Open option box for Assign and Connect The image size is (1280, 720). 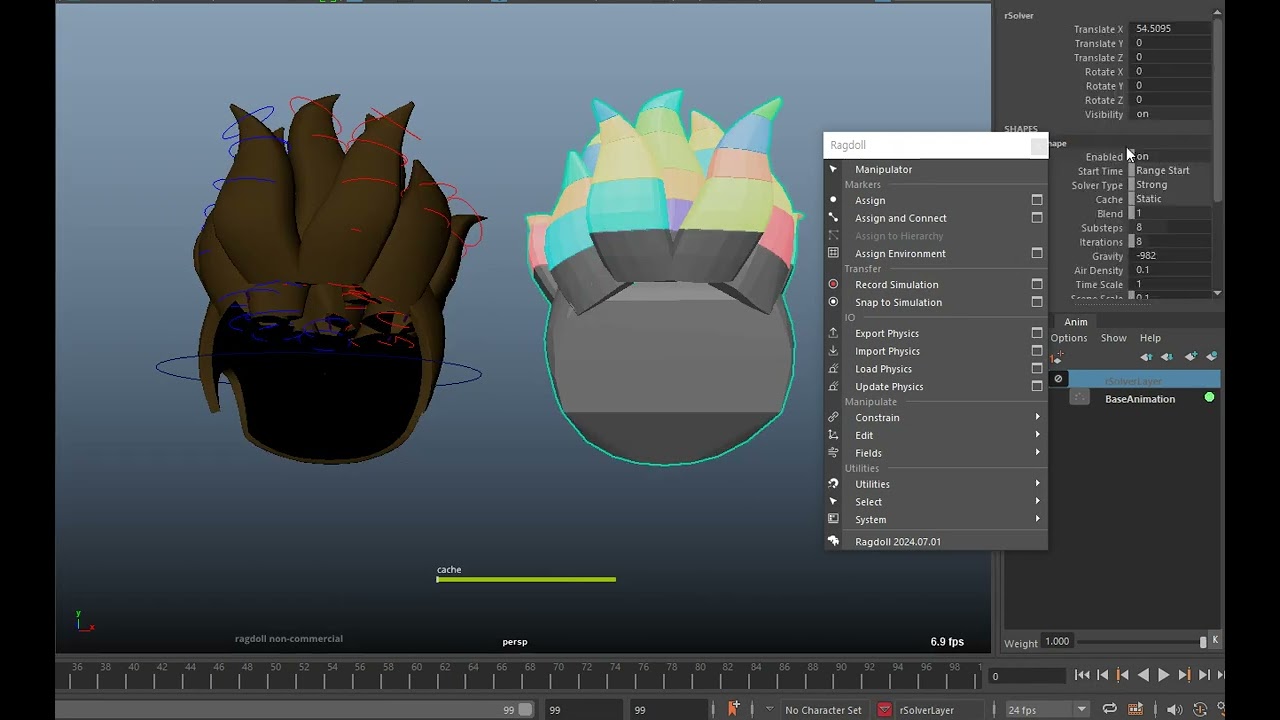[x=1037, y=218]
